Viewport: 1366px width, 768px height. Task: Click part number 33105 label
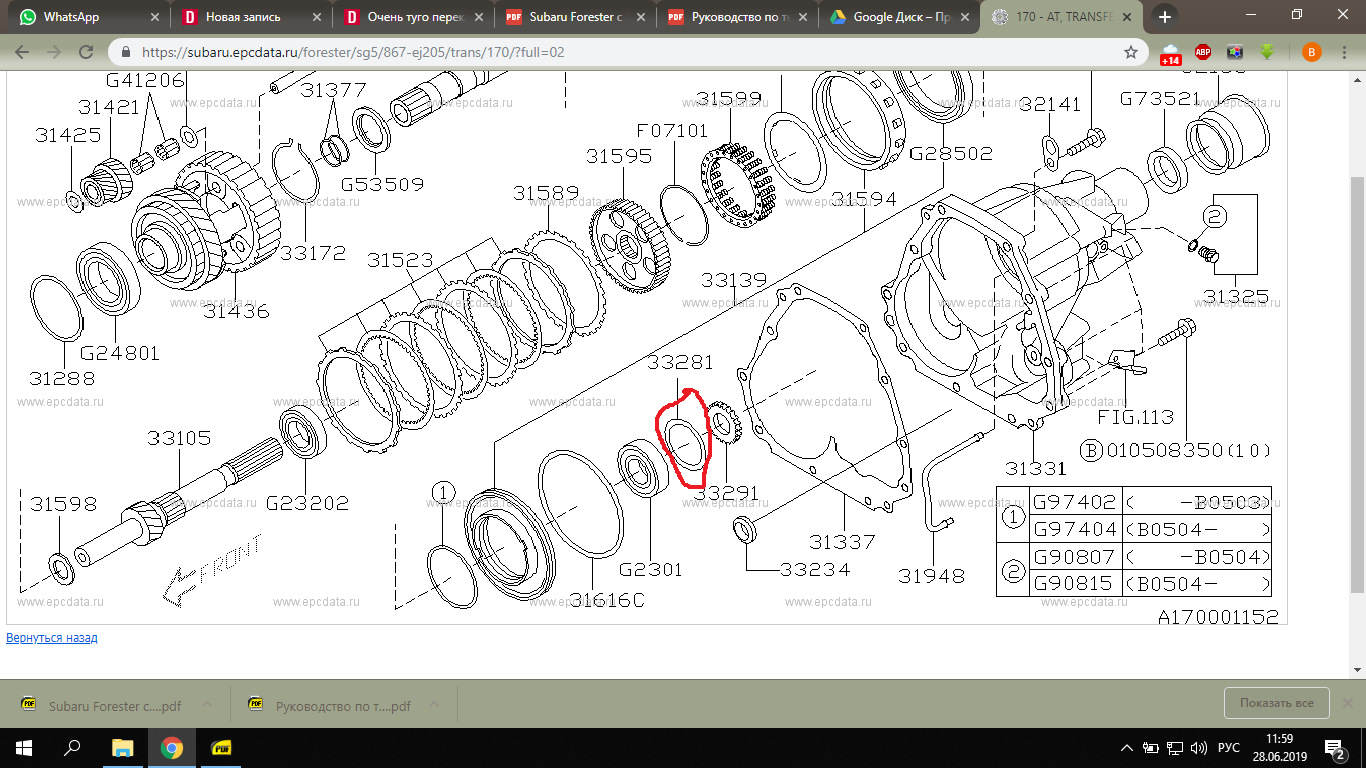point(179,438)
